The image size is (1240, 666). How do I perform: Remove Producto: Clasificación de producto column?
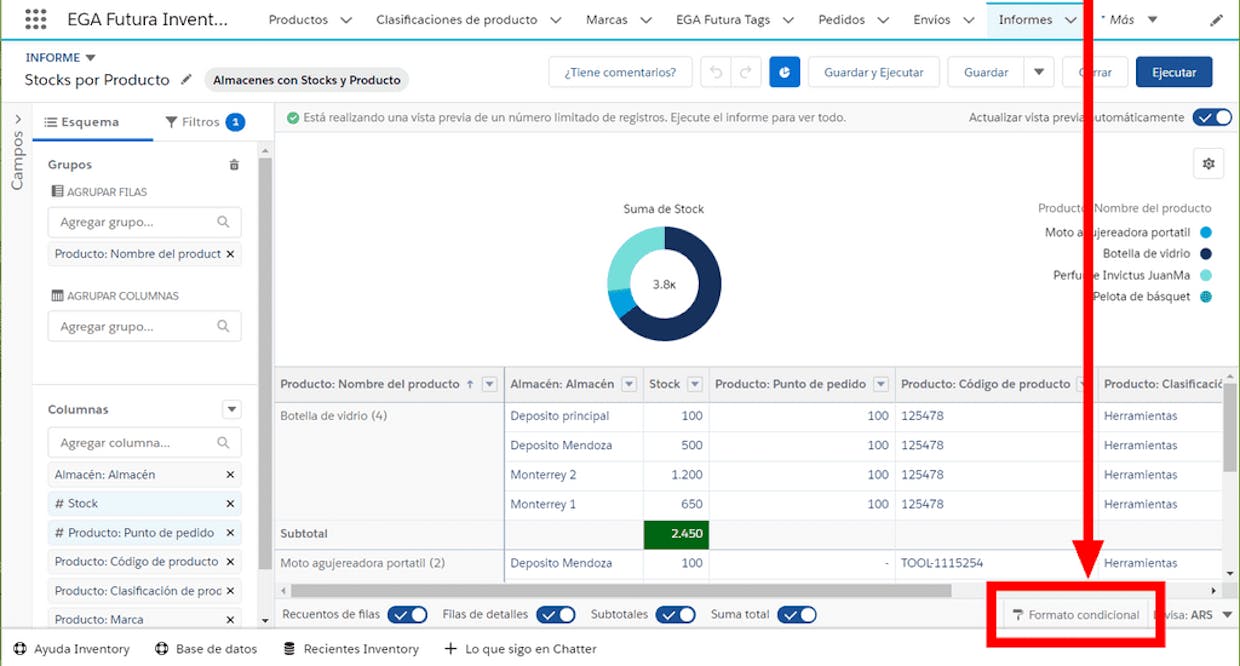pyautogui.click(x=230, y=591)
